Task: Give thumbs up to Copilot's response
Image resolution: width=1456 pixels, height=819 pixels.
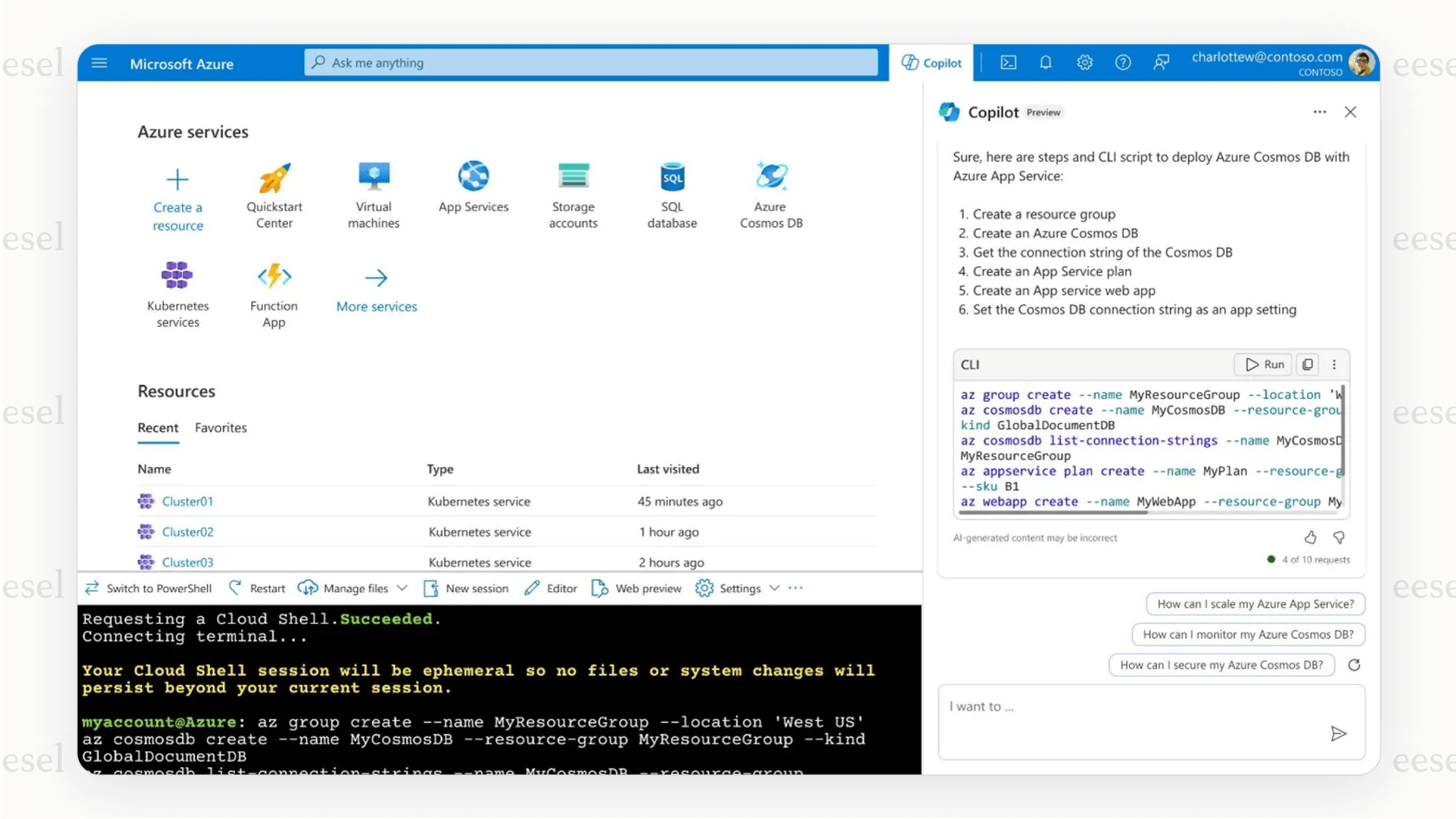Action: coord(1310,537)
